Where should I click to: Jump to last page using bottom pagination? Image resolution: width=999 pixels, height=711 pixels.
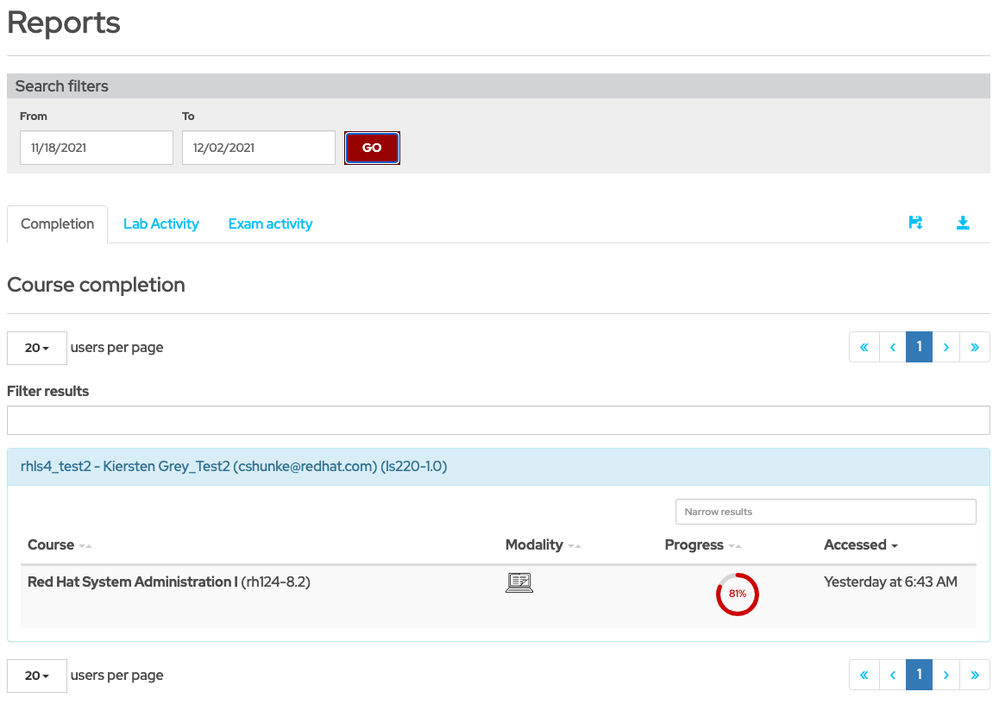click(x=974, y=676)
